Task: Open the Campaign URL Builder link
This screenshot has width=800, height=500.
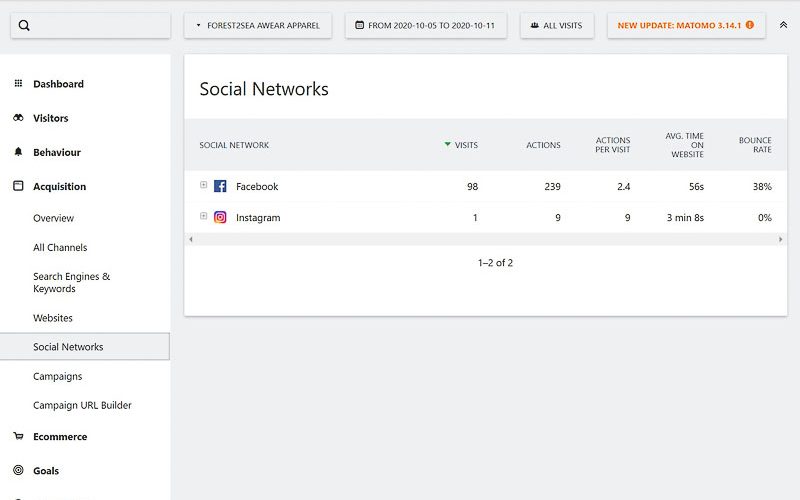Action: (x=82, y=406)
